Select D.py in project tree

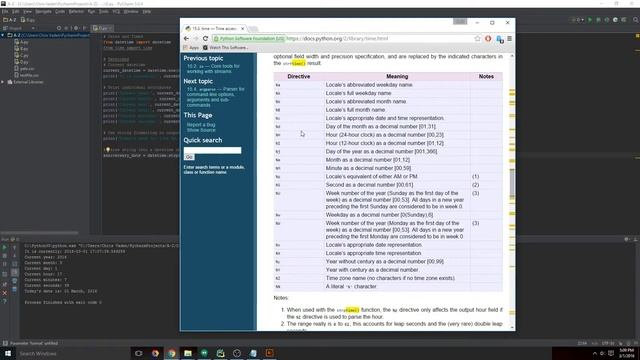[x=21, y=62]
